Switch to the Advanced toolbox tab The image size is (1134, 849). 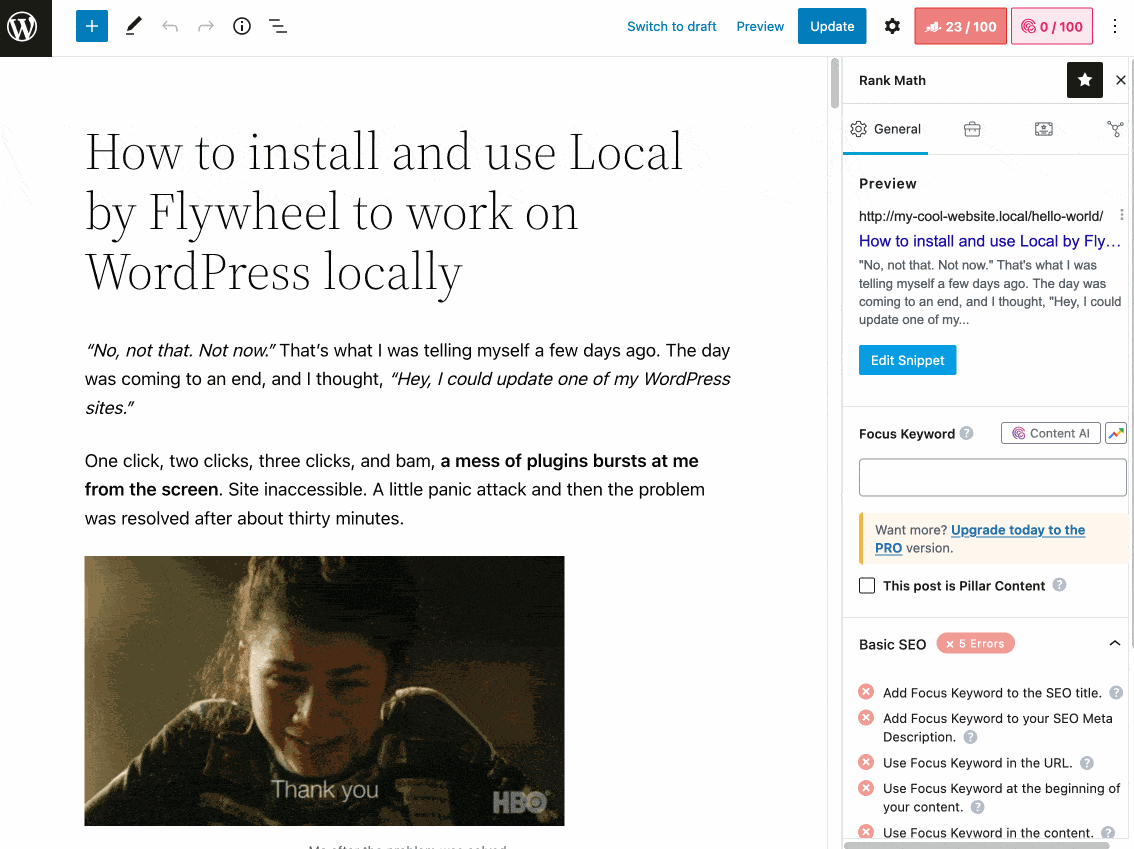coord(972,129)
